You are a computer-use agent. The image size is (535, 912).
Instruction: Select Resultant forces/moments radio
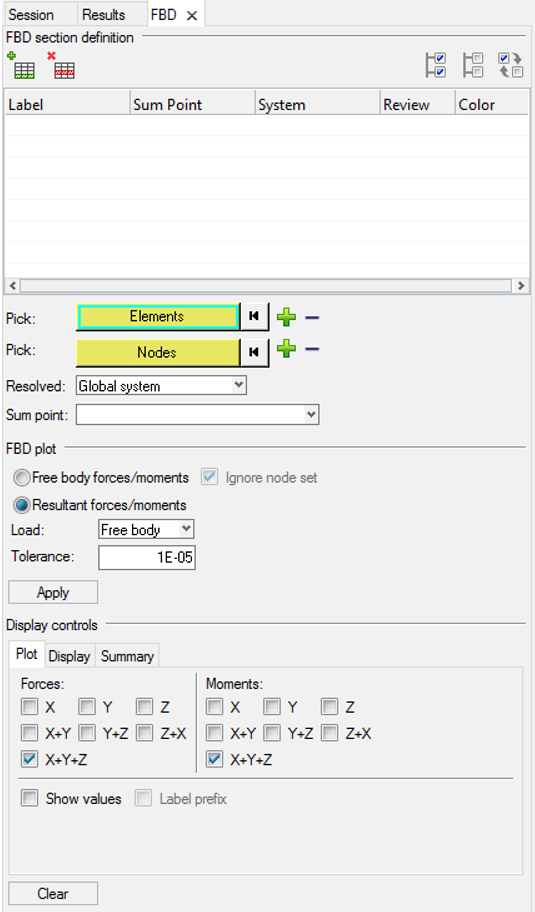point(22,505)
